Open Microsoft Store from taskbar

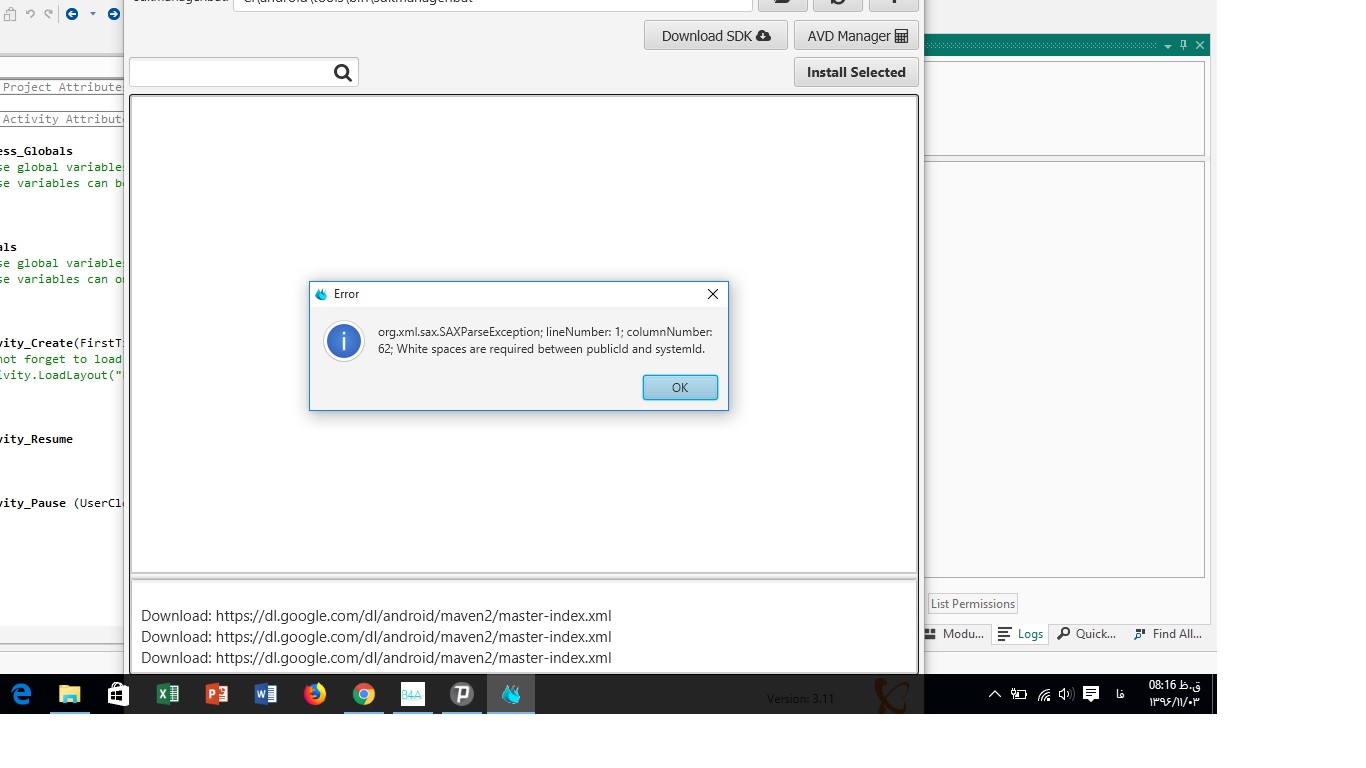click(x=118, y=694)
